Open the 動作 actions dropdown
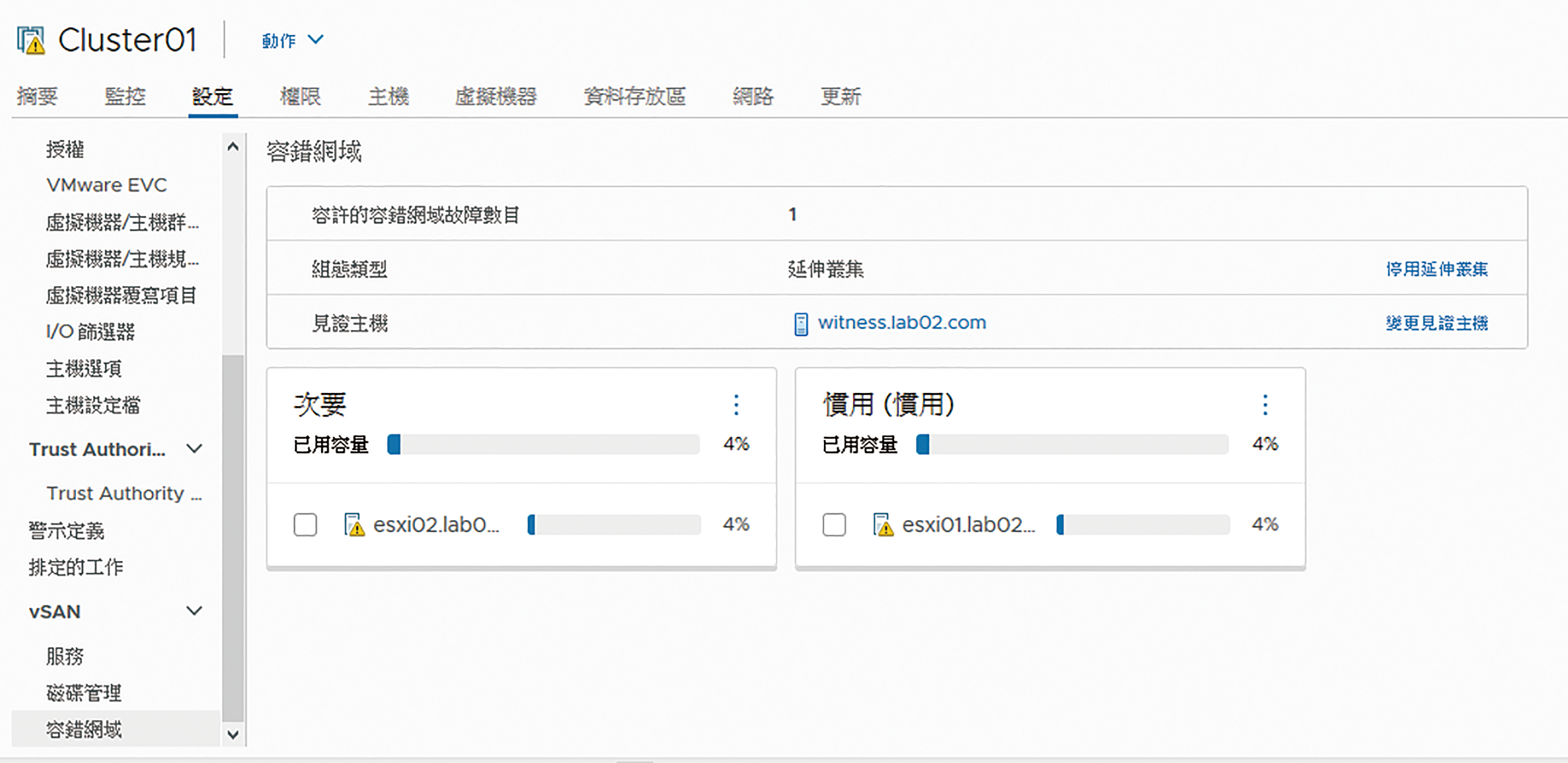The height and width of the screenshot is (763, 1568). 293,40
